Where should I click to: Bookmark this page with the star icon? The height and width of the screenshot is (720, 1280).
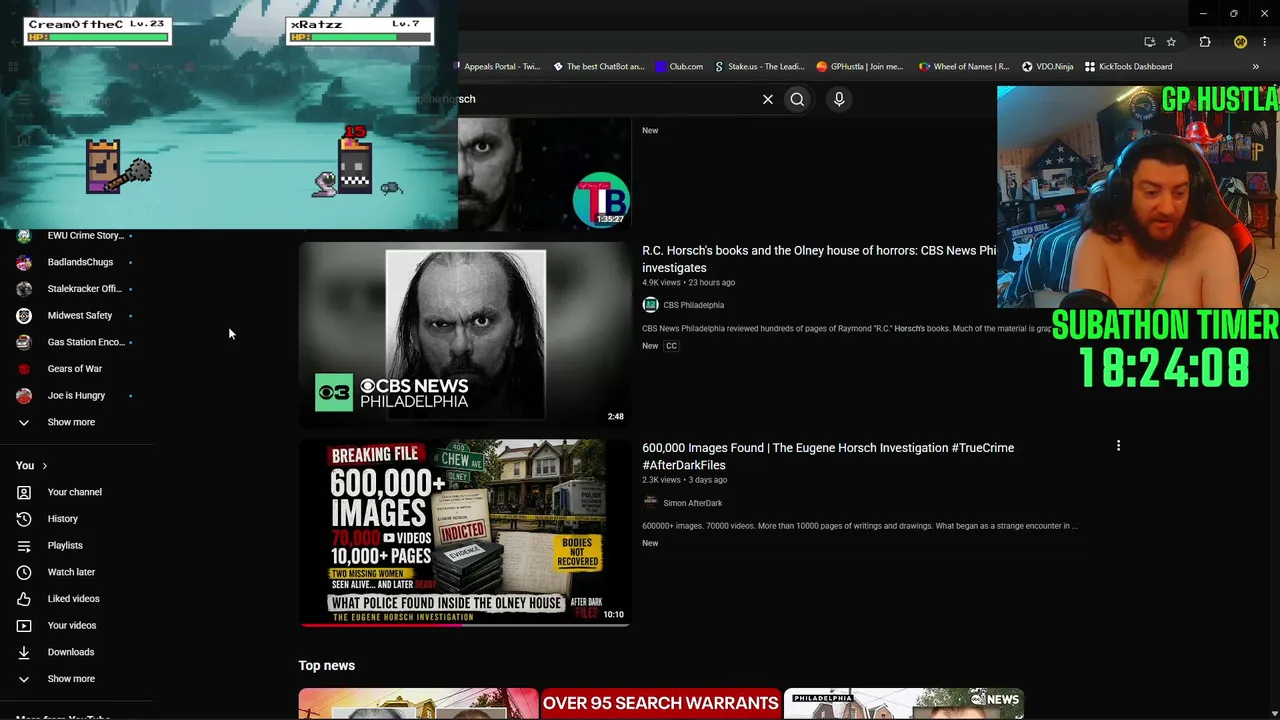click(1171, 42)
